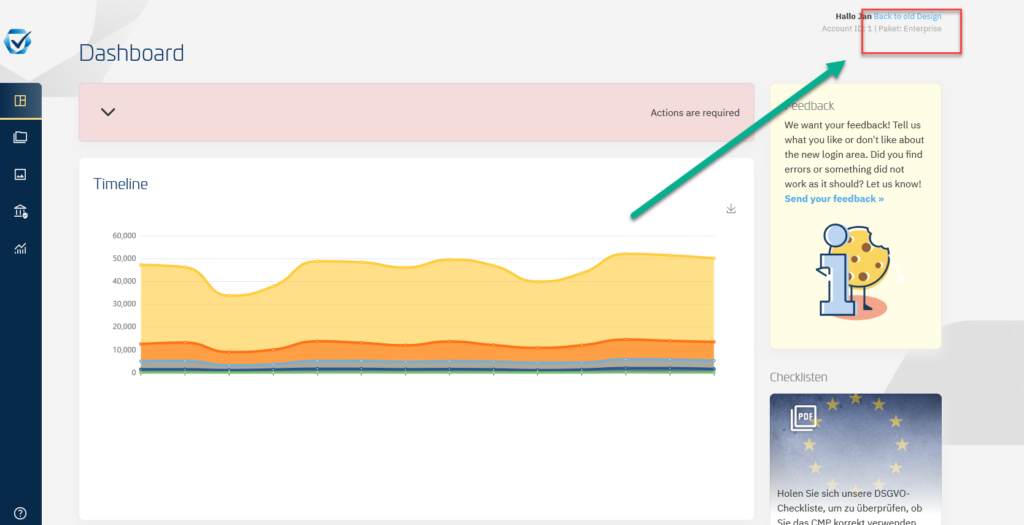
Task: Open the stacked folders sidebar icon
Action: (x=20, y=137)
